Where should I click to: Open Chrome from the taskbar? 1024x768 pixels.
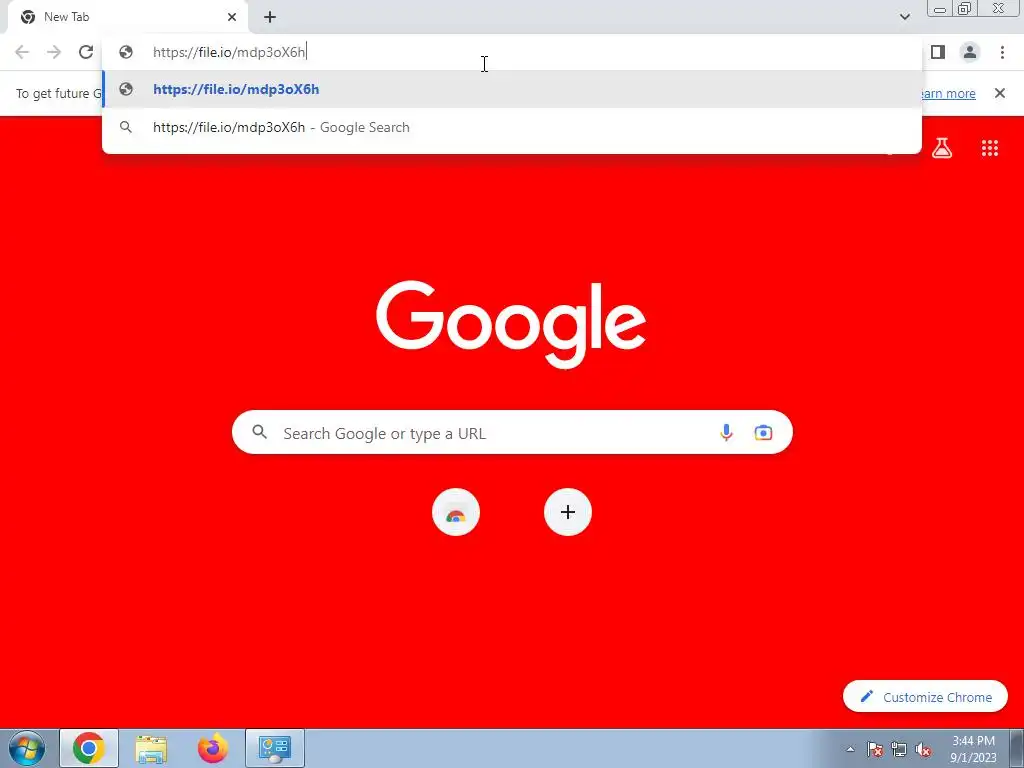pyautogui.click(x=89, y=748)
